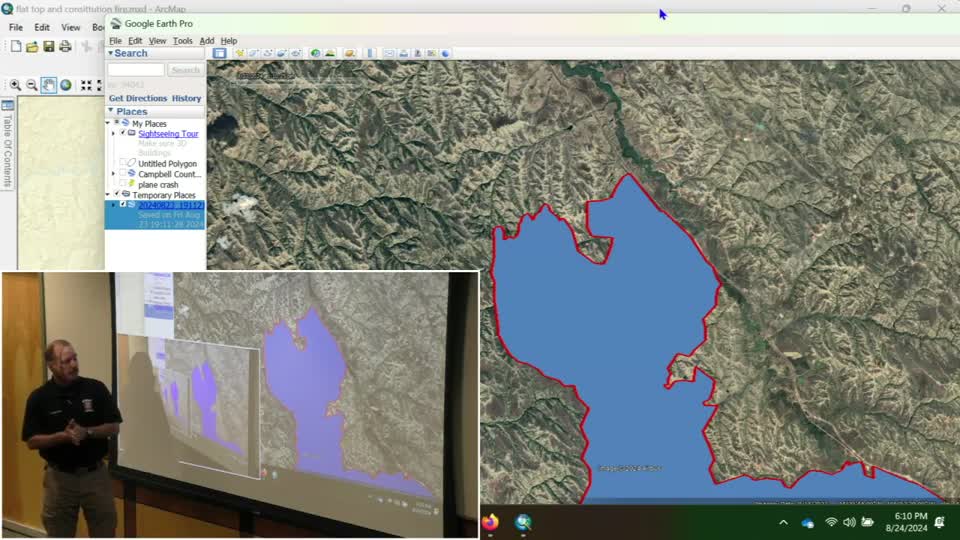
Task: Check the plane crash checkbox
Action: click(x=122, y=184)
